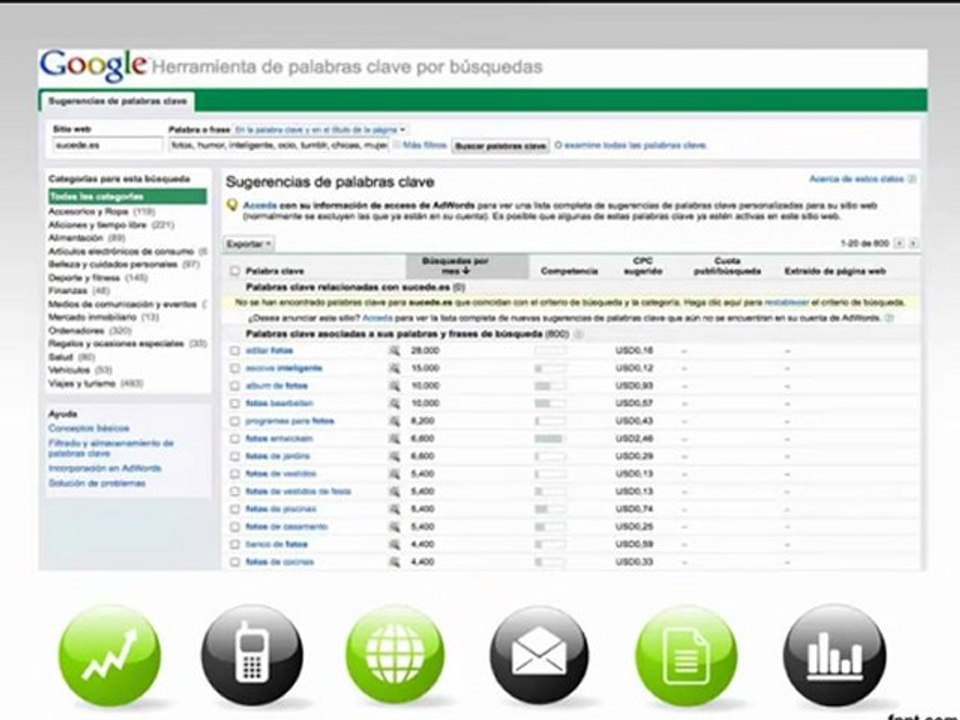Viewport: 960px width, 720px height.
Task: Open 'Acerca de estos datos' link
Action: click(x=857, y=179)
